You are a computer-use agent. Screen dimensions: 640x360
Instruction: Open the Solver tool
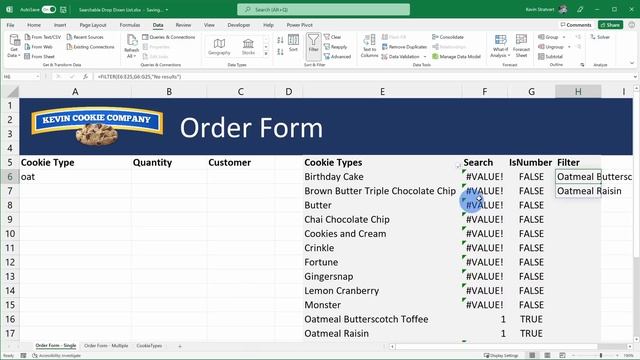tap(600, 37)
